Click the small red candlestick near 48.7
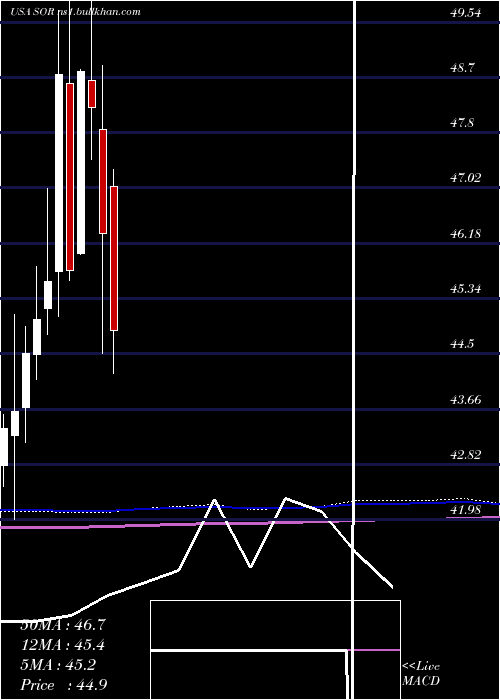 point(92,94)
